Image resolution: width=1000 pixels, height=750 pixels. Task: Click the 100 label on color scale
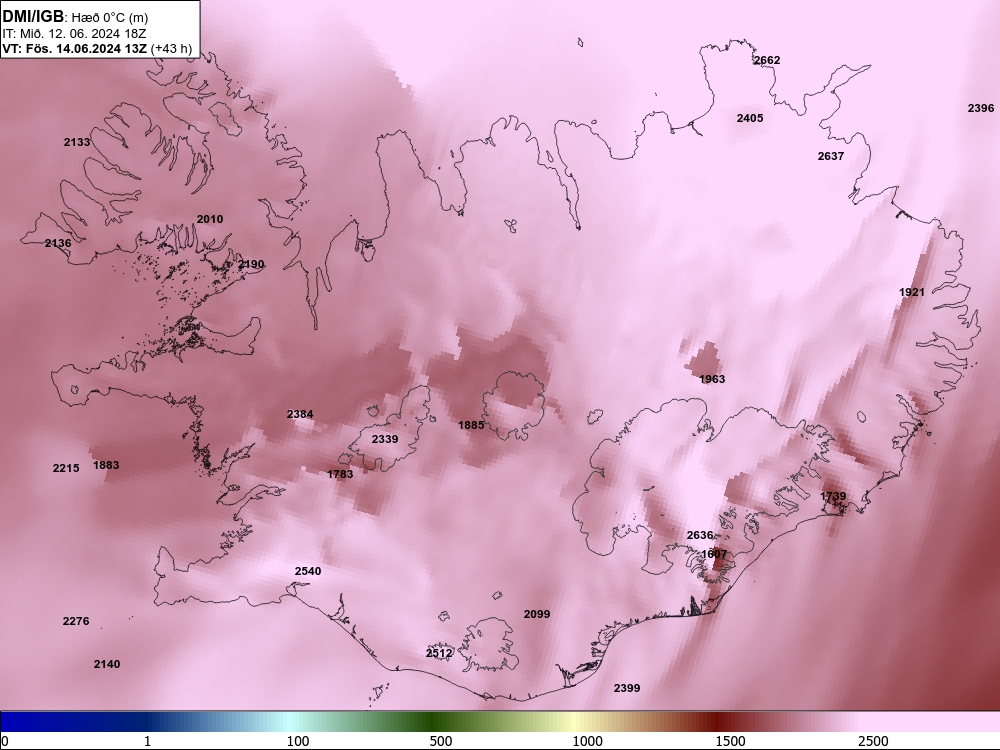[298, 741]
